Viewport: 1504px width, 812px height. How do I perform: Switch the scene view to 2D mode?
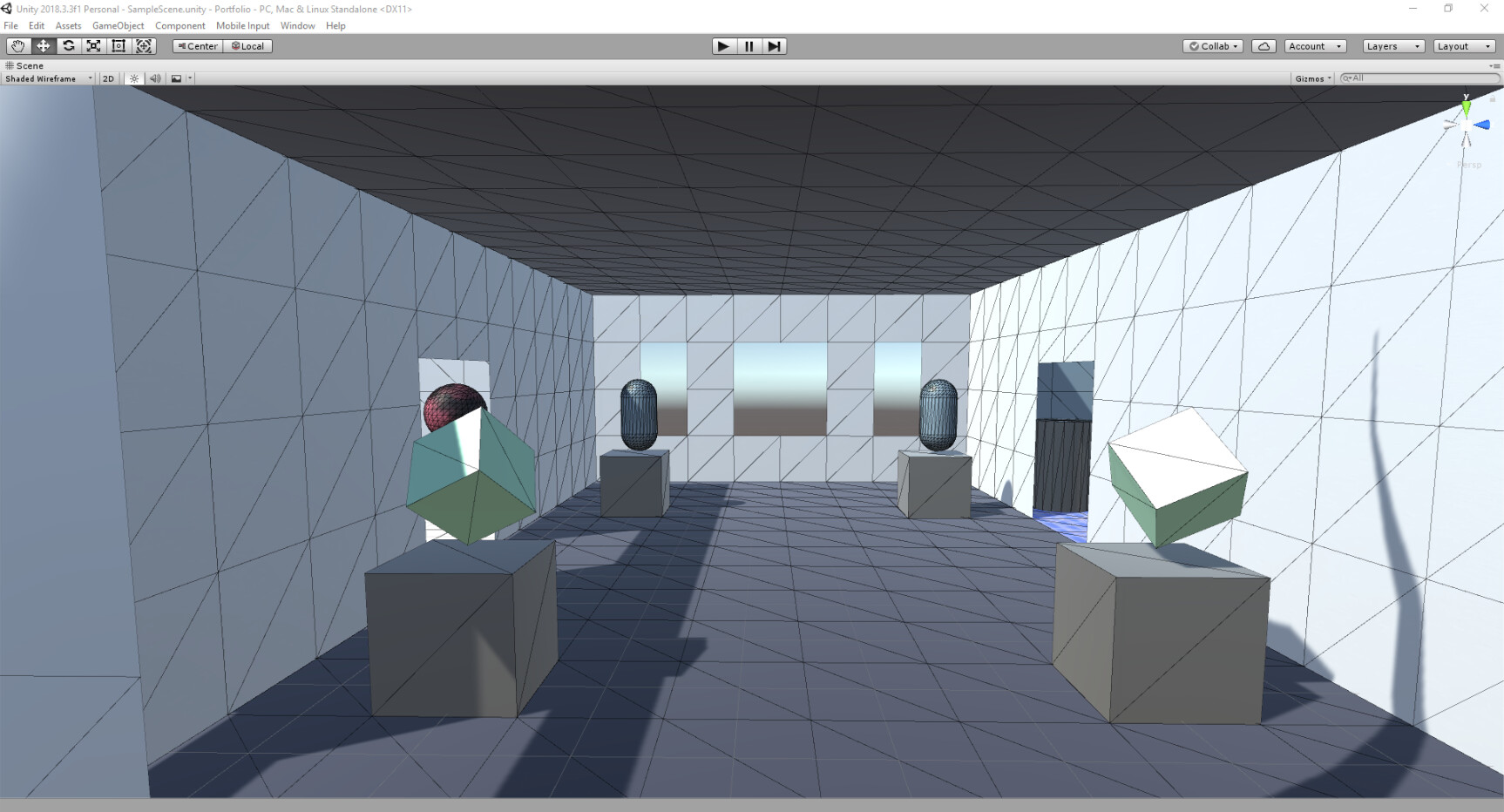point(107,78)
